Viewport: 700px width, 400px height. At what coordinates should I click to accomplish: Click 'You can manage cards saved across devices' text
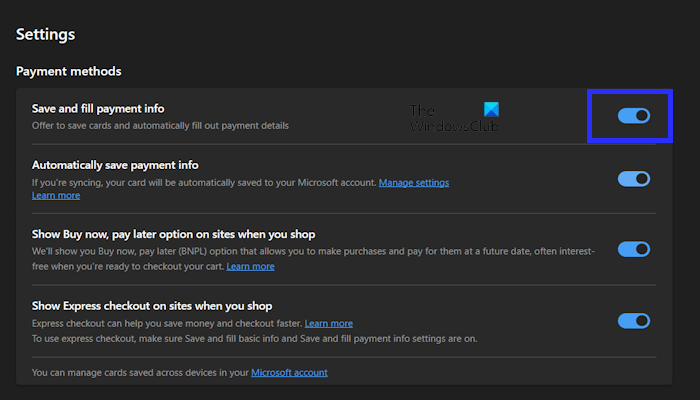tap(140, 372)
